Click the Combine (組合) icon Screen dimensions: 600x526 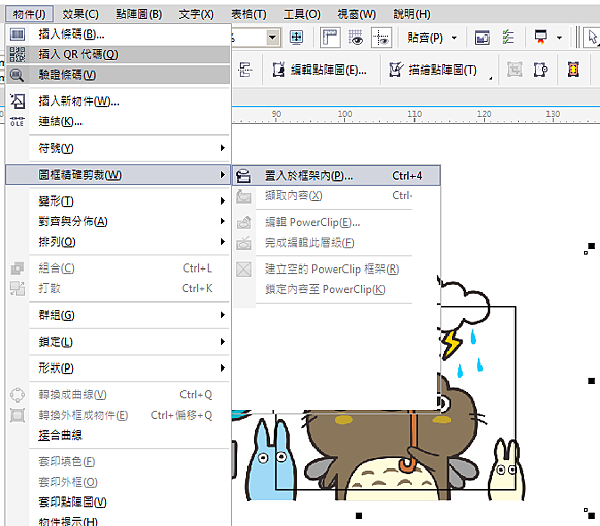[x=17, y=268]
